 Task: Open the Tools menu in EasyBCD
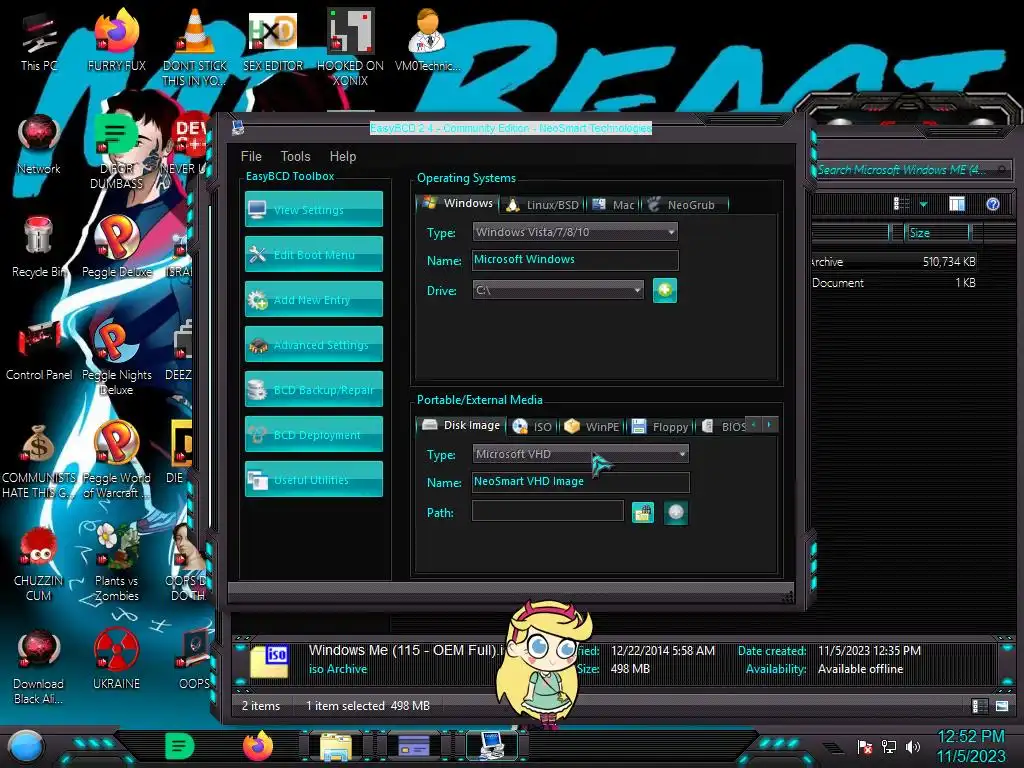[295, 156]
